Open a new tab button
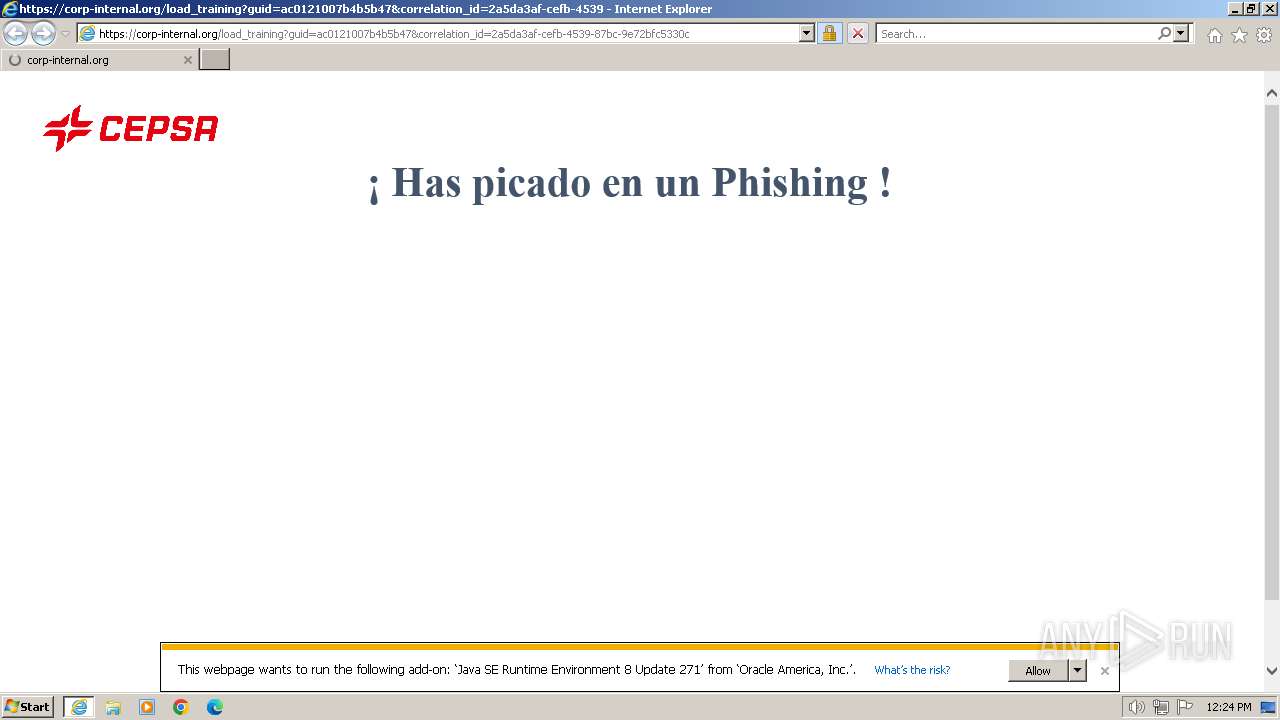1280x720 pixels. (x=215, y=60)
